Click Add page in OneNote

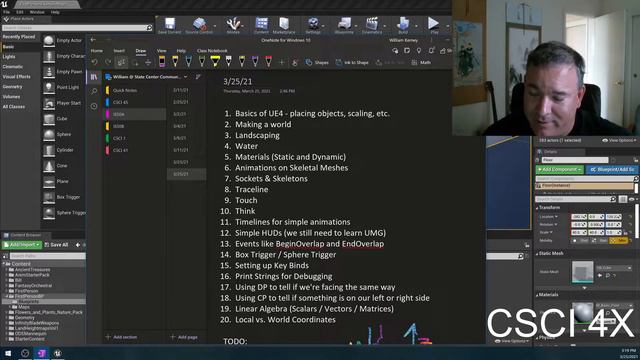pos(184,337)
